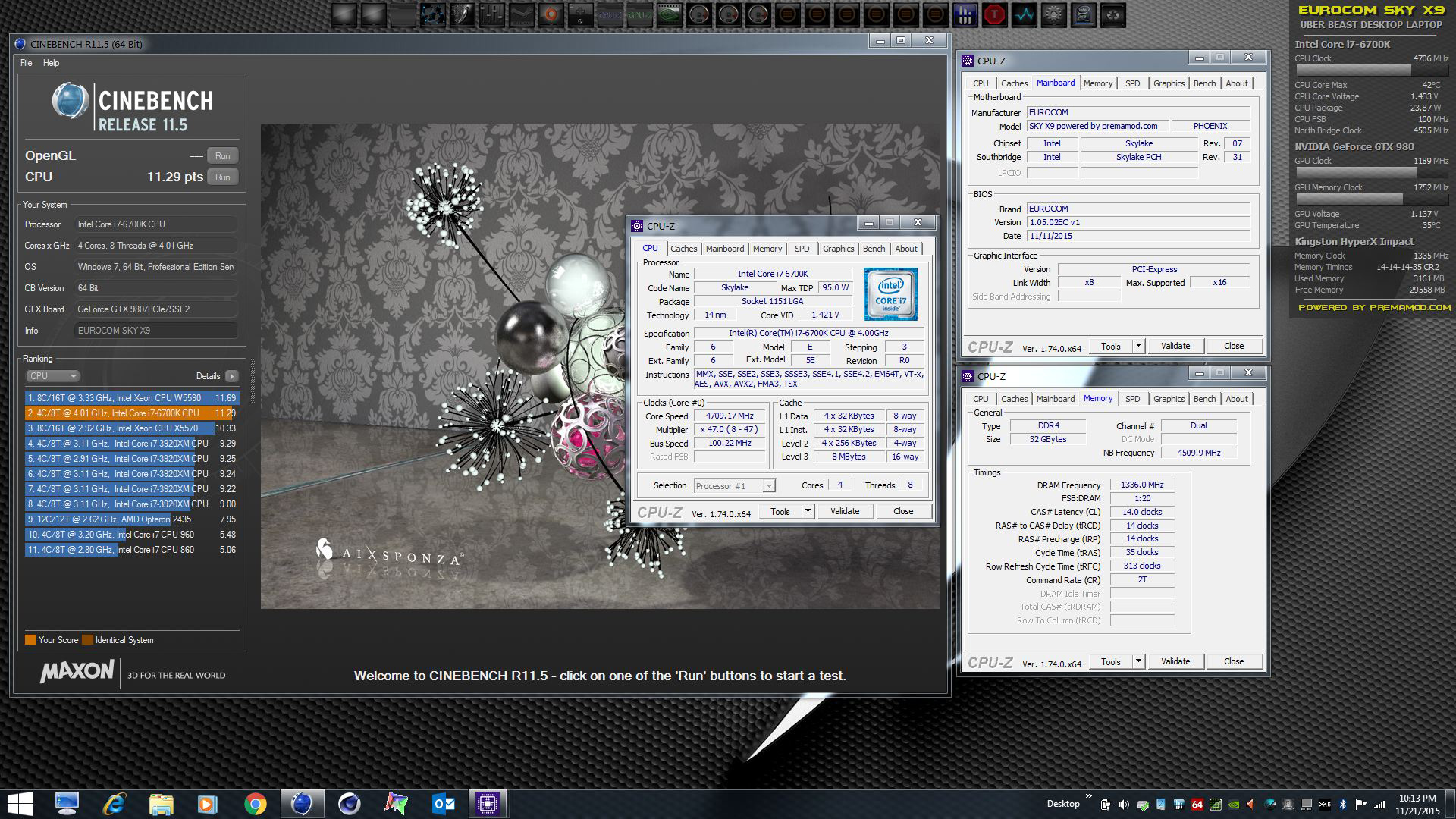Open the blue waveform monitor dock icon

click(x=1025, y=14)
